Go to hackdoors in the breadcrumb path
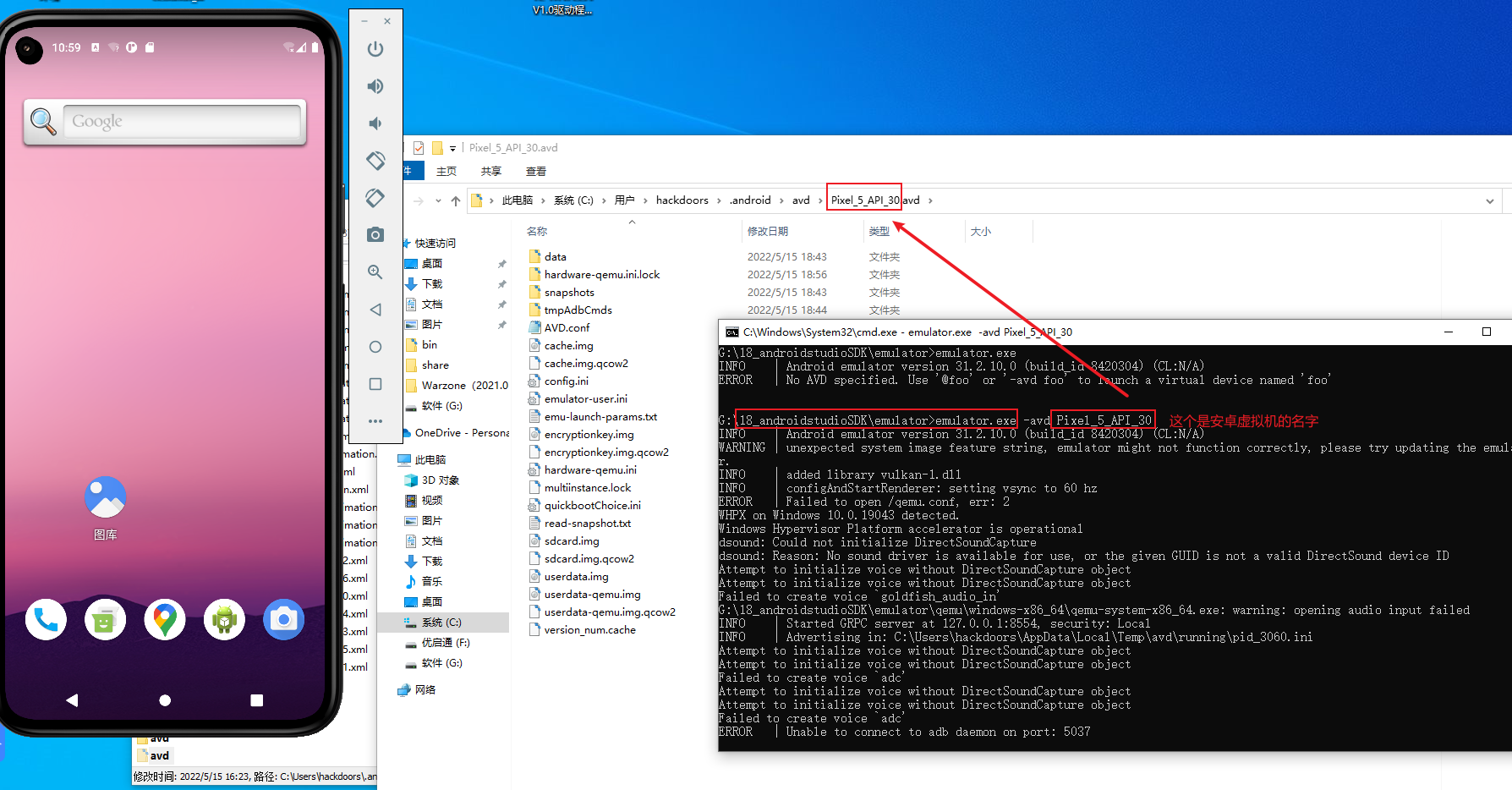The height and width of the screenshot is (790, 1512). tap(682, 200)
